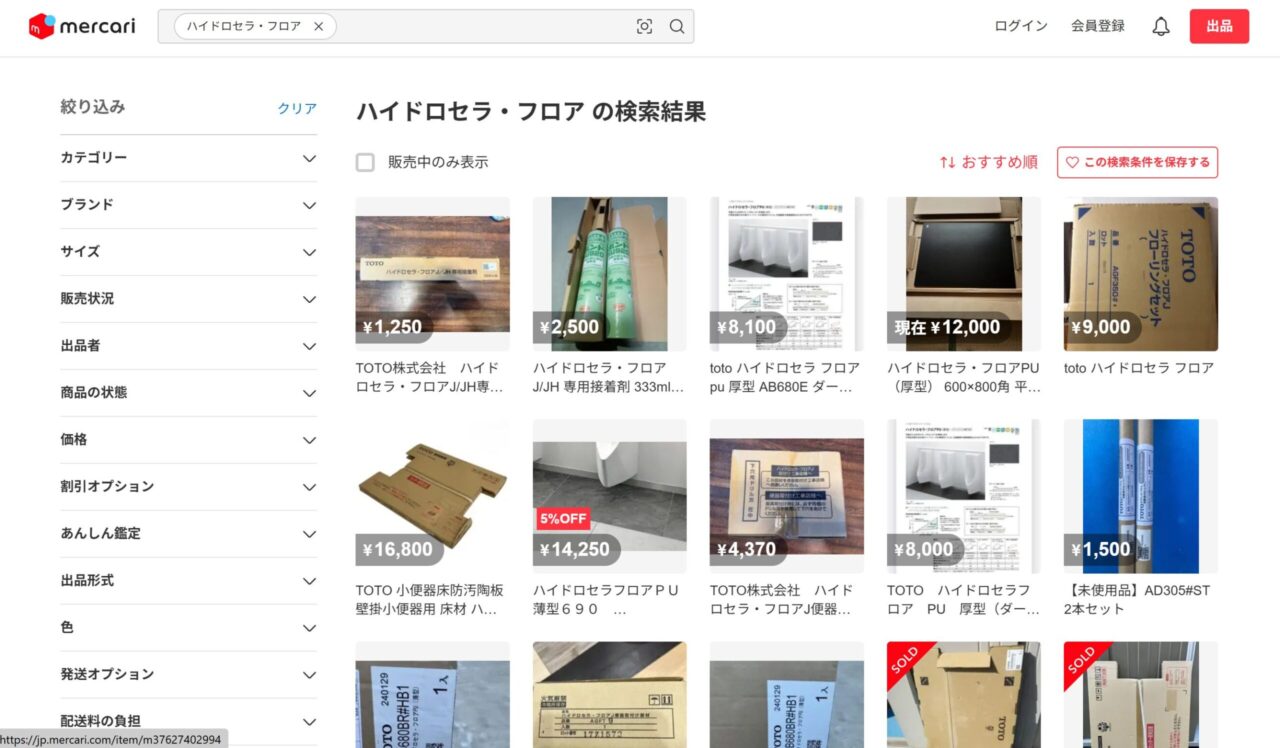Open the ¥1,250 TOTO product thumbnail
The width and height of the screenshot is (1280, 748).
tap(432, 274)
